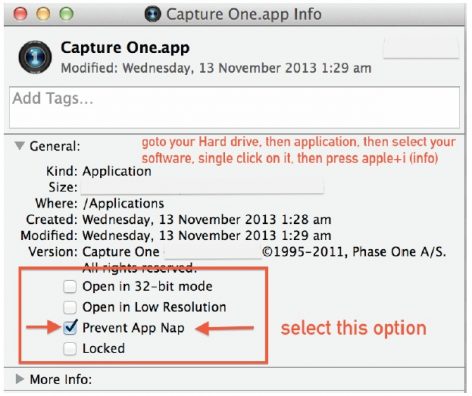Click the Capture One.app file name

[125, 48]
